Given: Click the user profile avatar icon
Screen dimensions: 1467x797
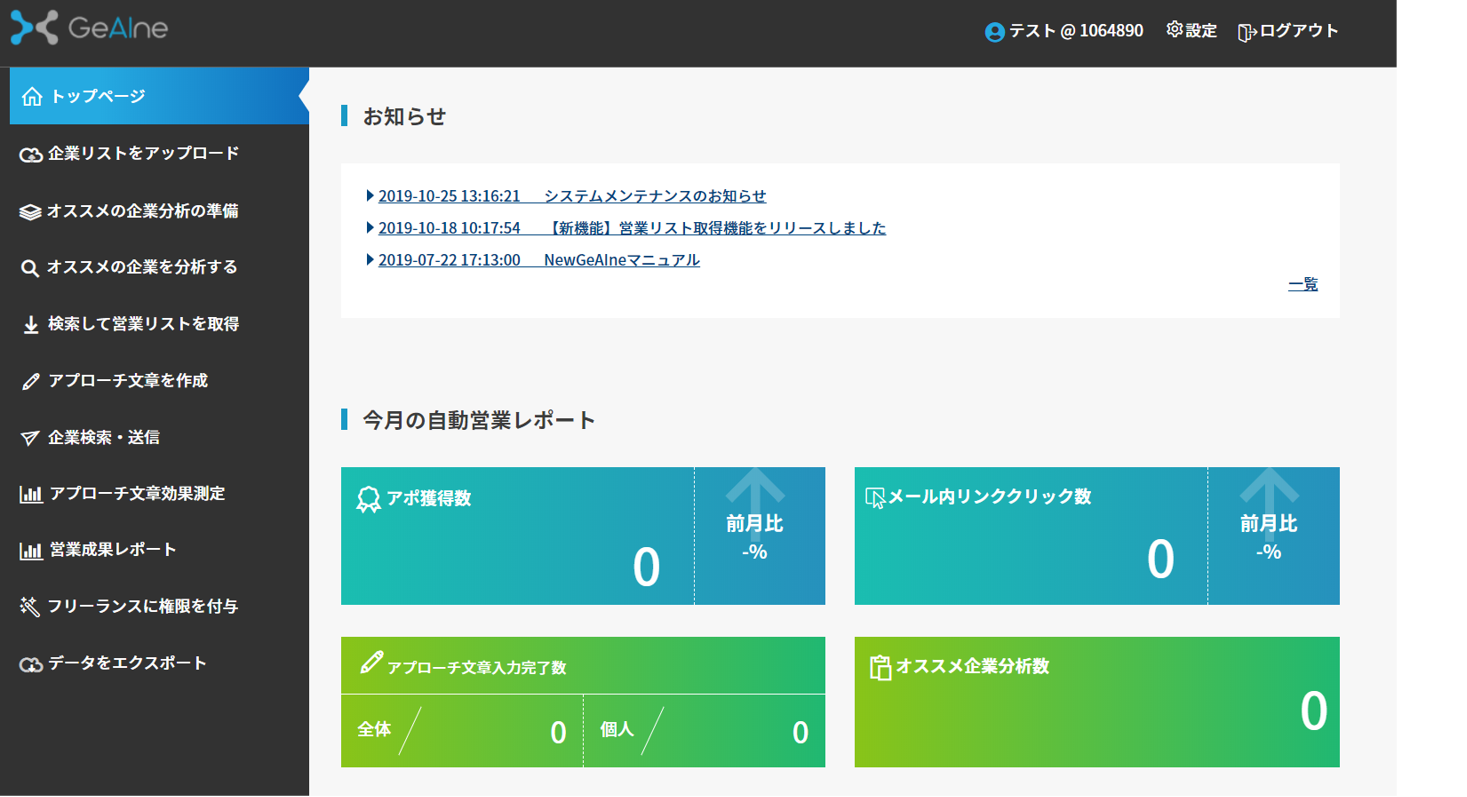Looking at the screenshot, I should coord(994,32).
